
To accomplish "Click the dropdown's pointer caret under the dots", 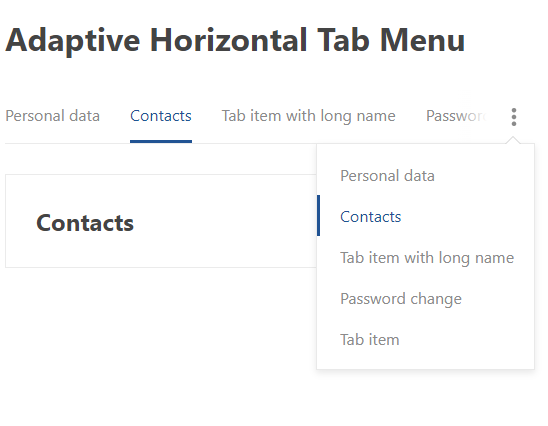I will pyautogui.click(x=513, y=140).
